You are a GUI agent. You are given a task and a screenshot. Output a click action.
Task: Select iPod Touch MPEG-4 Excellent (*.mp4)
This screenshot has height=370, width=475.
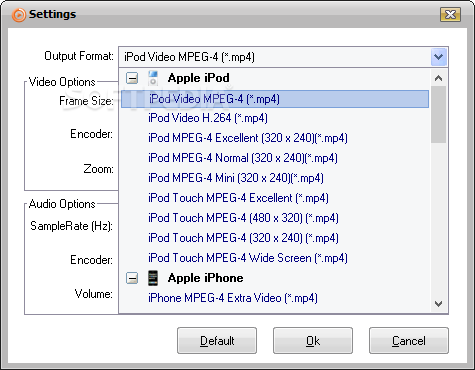[x=238, y=198]
